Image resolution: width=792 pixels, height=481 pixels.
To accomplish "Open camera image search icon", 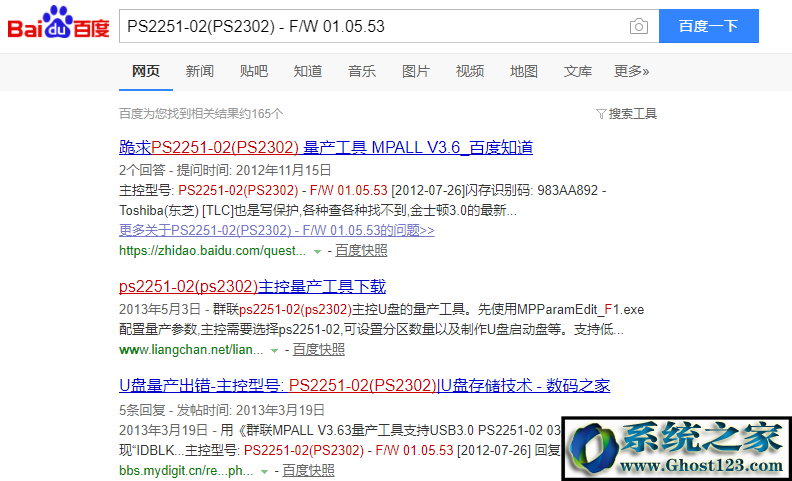I will [x=638, y=26].
